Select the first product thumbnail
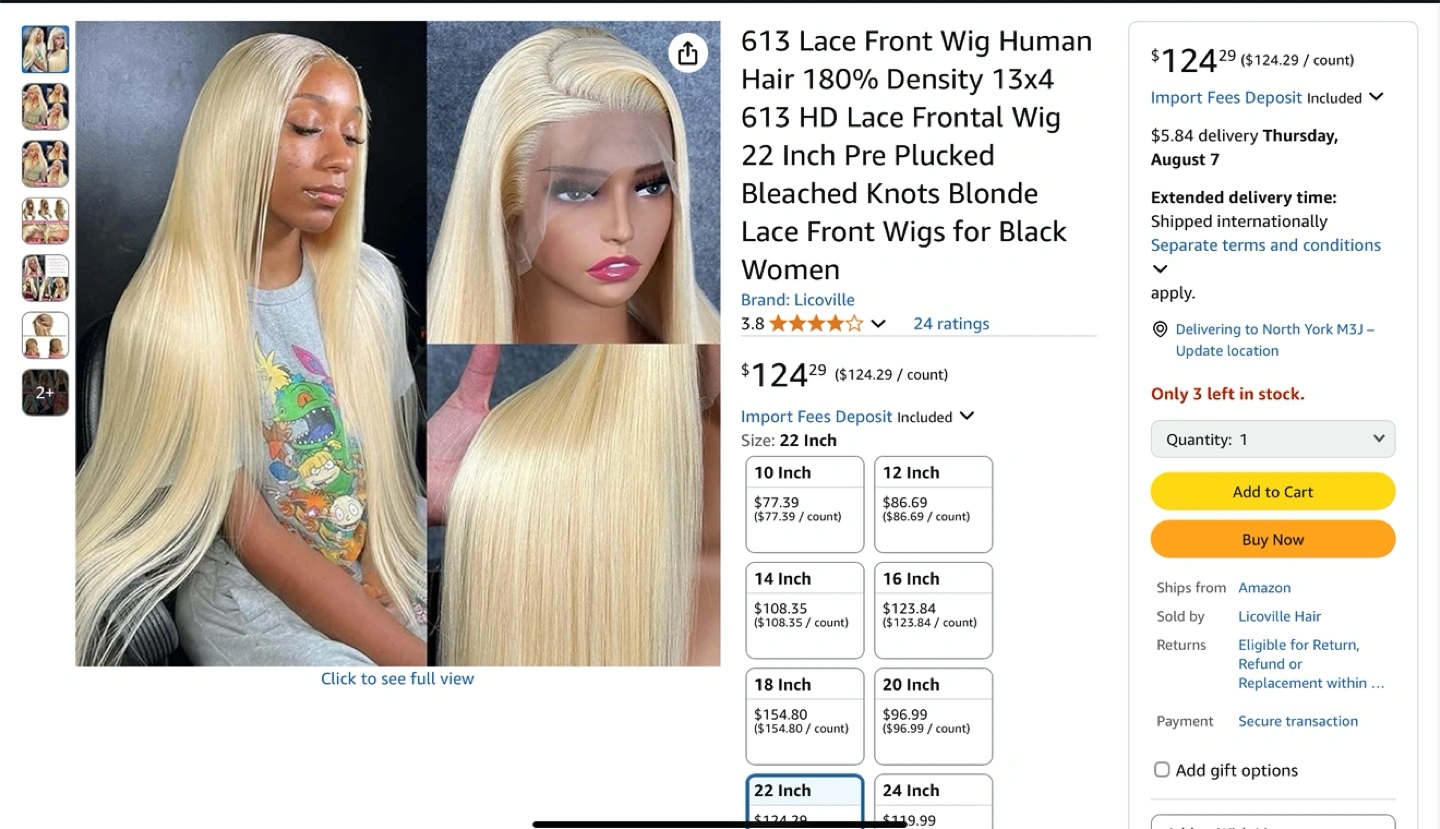1440x829 pixels. (x=46, y=50)
